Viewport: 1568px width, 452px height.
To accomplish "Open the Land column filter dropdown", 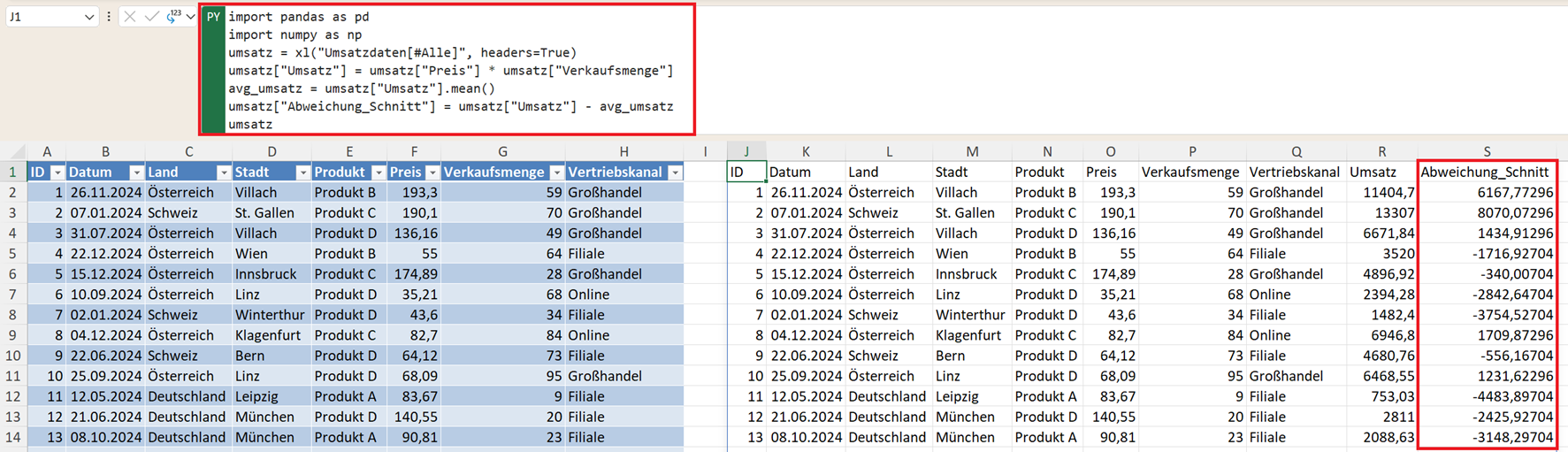I will tap(224, 172).
